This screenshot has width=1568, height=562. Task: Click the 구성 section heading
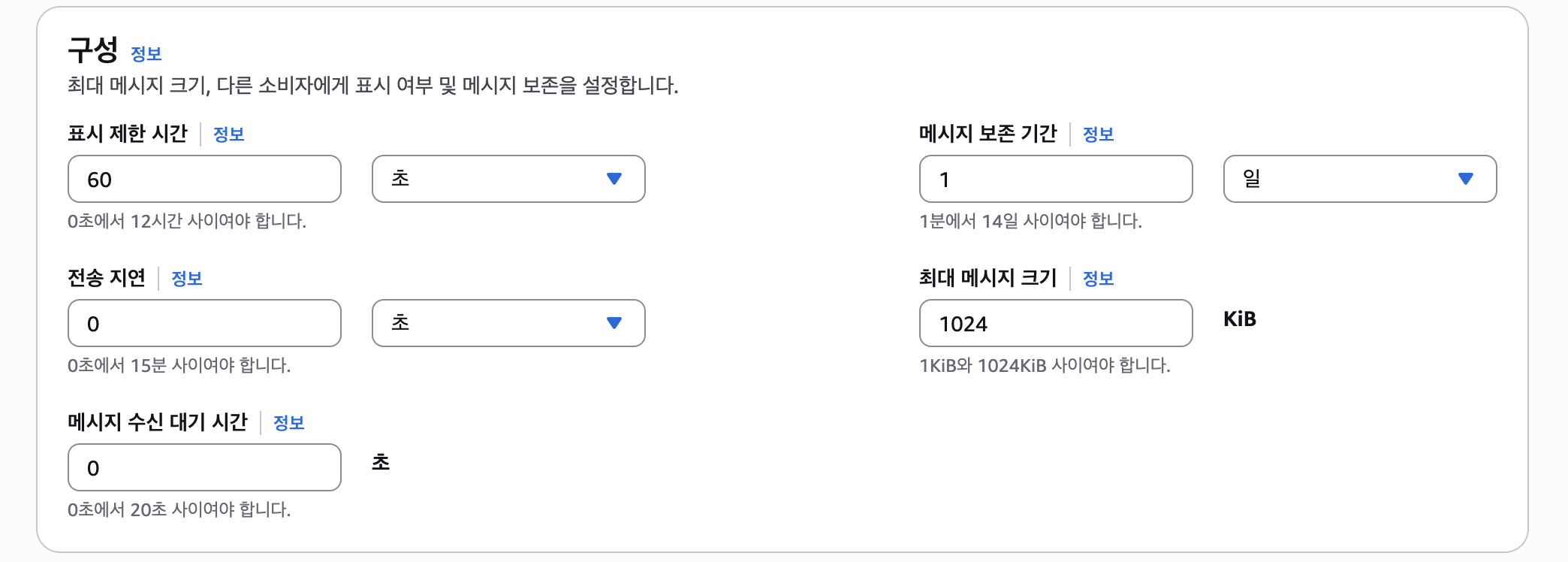click(93, 50)
